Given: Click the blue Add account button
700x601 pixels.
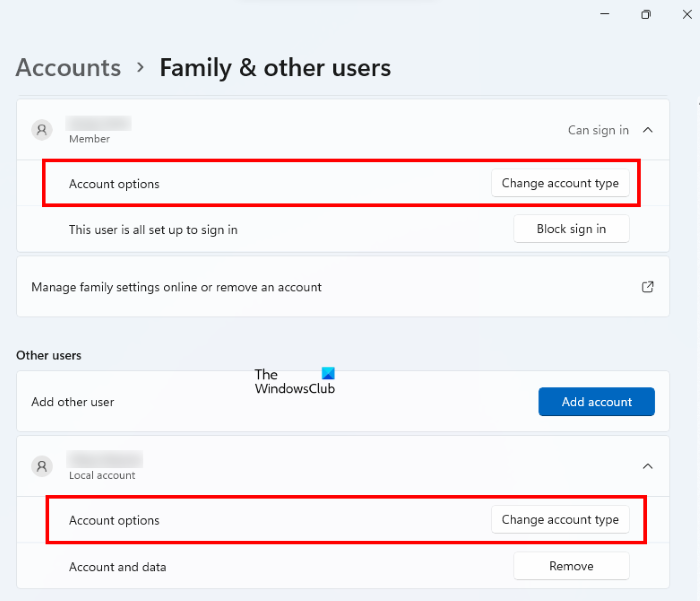Looking at the screenshot, I should coord(596,402).
